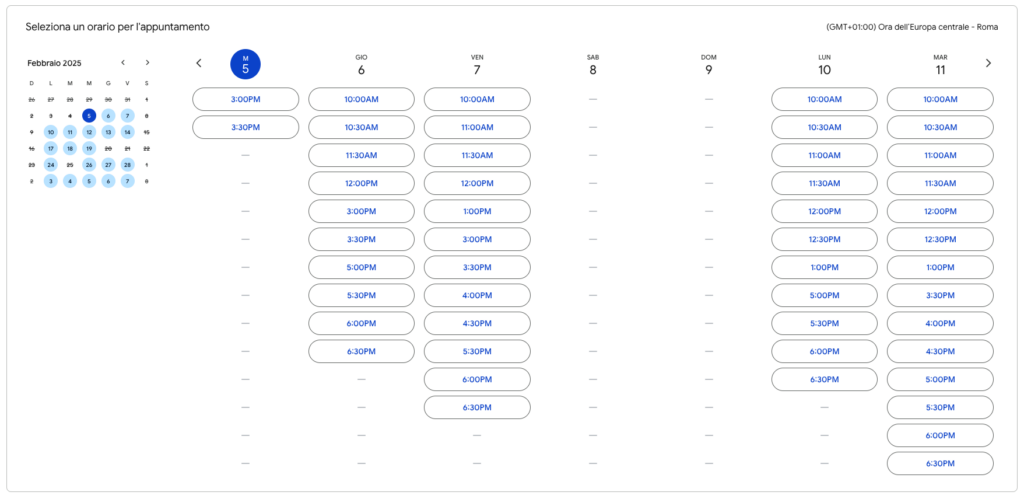
Task: Book the 3:00PM slot on Wednesday 5
Action: pyautogui.click(x=246, y=99)
